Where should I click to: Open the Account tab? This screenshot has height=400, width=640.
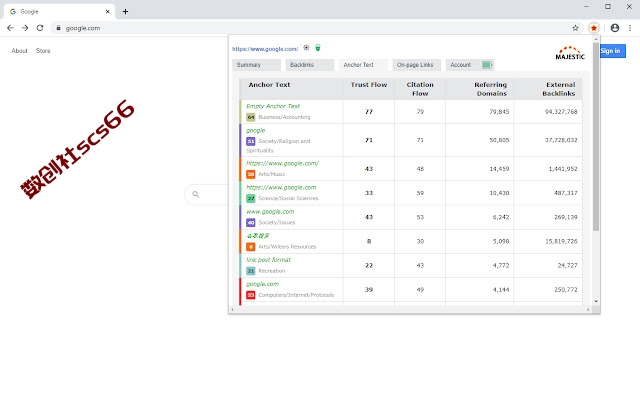click(470, 65)
